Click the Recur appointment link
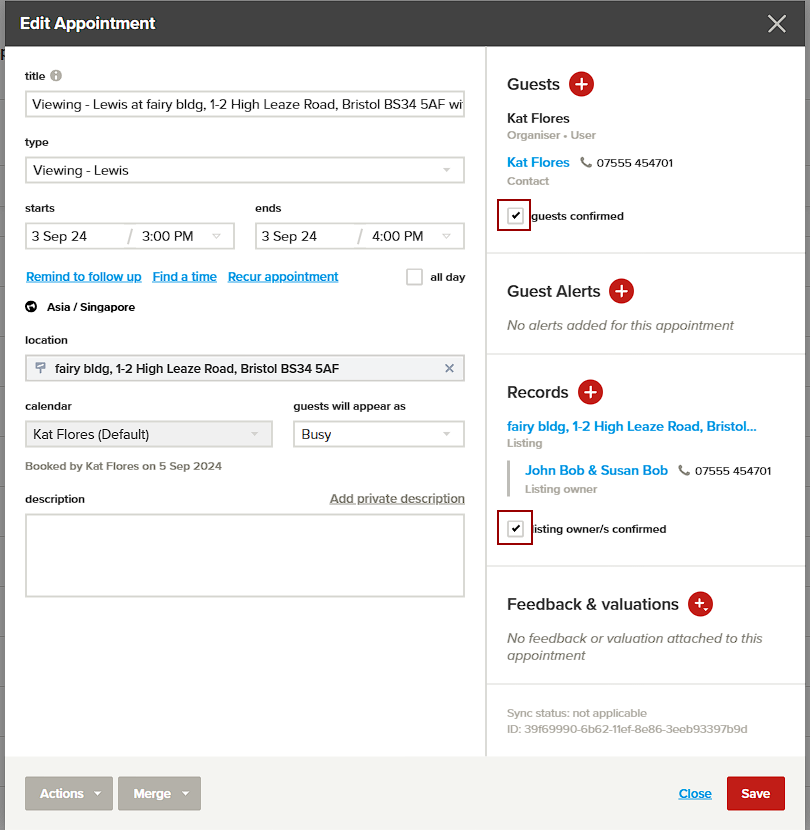This screenshot has height=830, width=810. [x=282, y=277]
